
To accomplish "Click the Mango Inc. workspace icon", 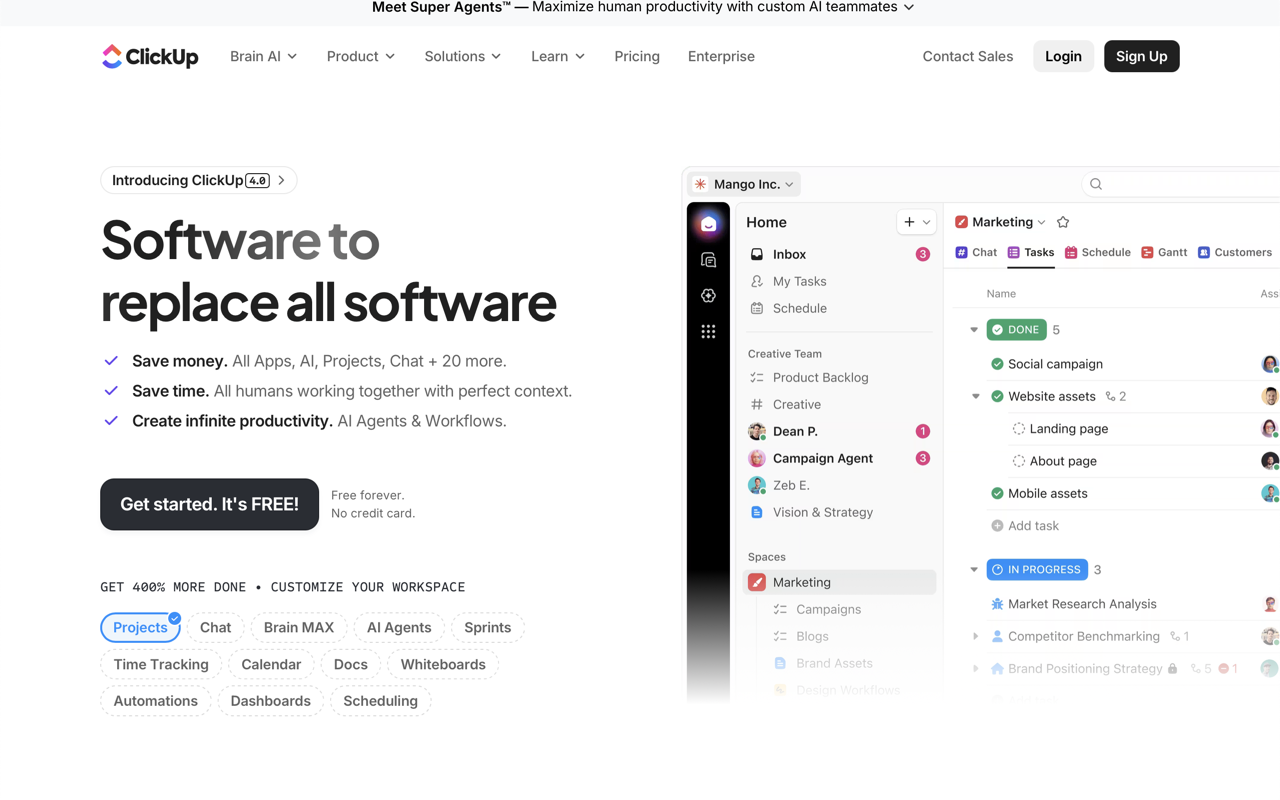I will 700,184.
